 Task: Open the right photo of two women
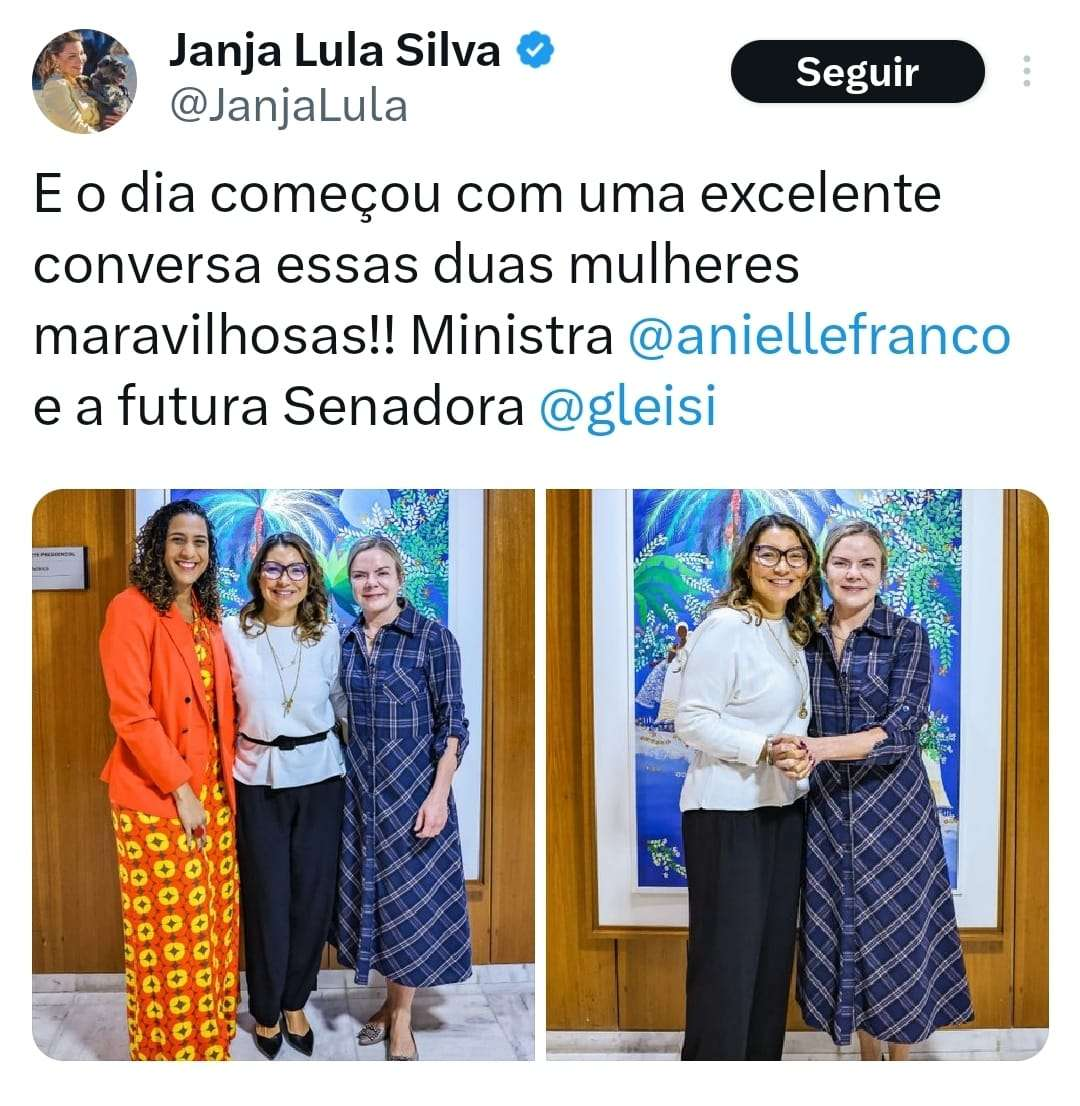pos(797,774)
